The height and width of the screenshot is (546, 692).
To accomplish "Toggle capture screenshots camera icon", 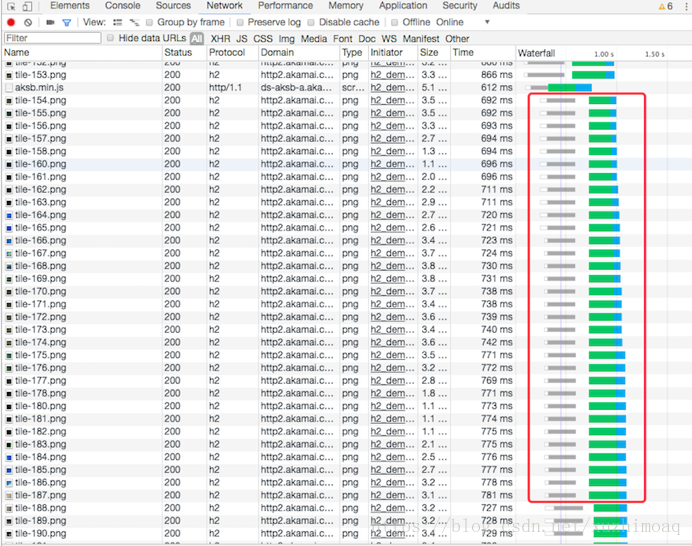I will pos(50,23).
